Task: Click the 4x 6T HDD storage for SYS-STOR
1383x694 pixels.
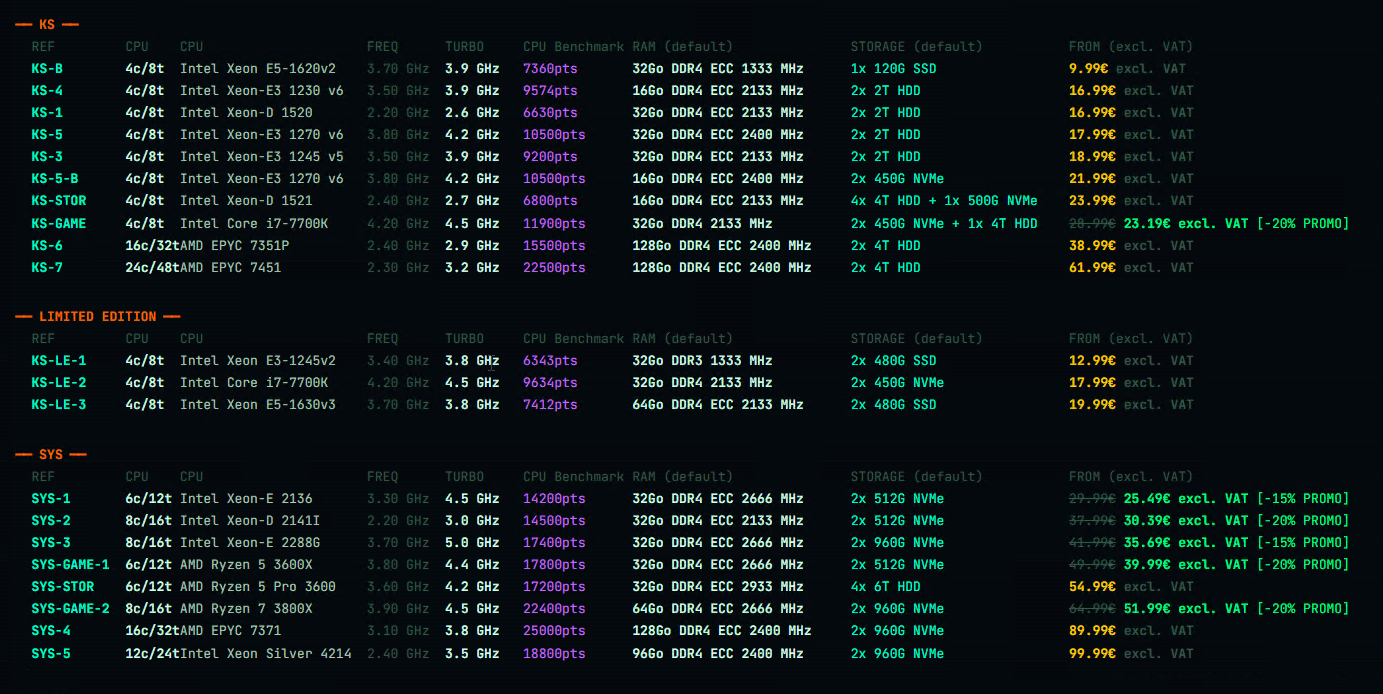Action: (x=886, y=587)
